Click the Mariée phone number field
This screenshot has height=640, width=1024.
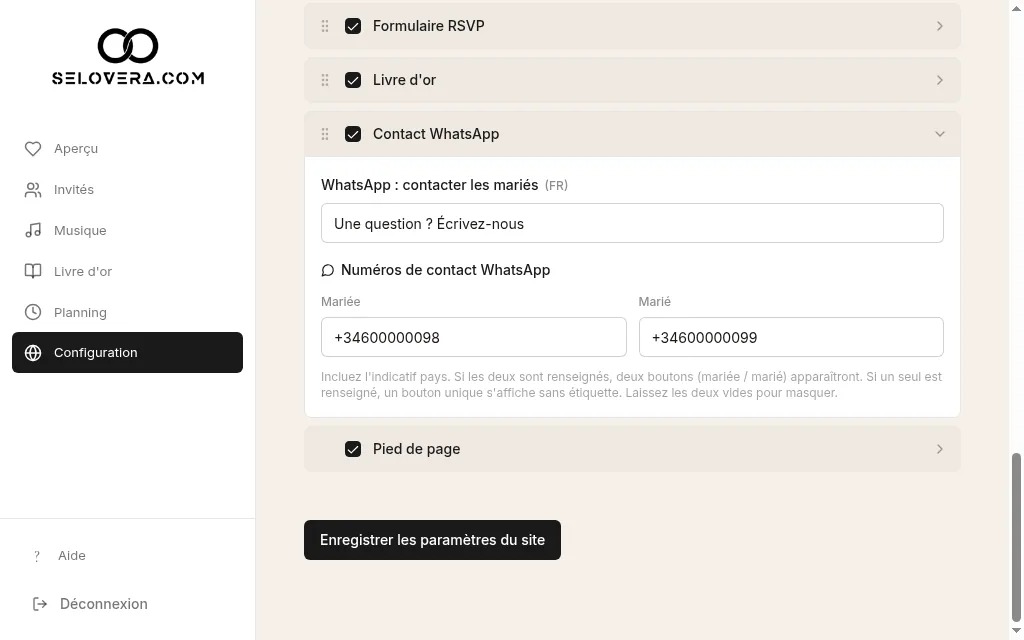coord(473,338)
